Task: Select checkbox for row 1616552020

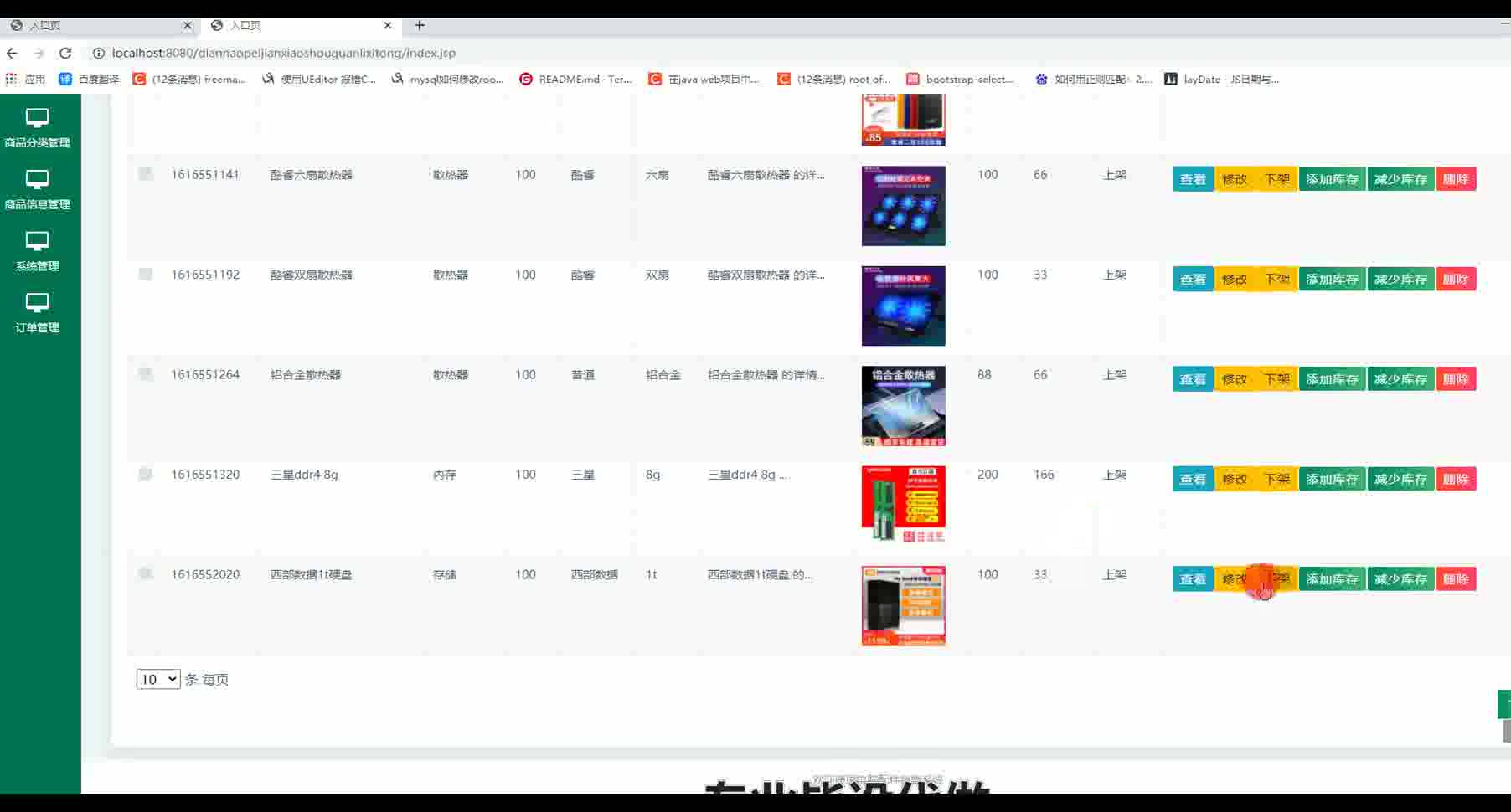Action: (146, 574)
